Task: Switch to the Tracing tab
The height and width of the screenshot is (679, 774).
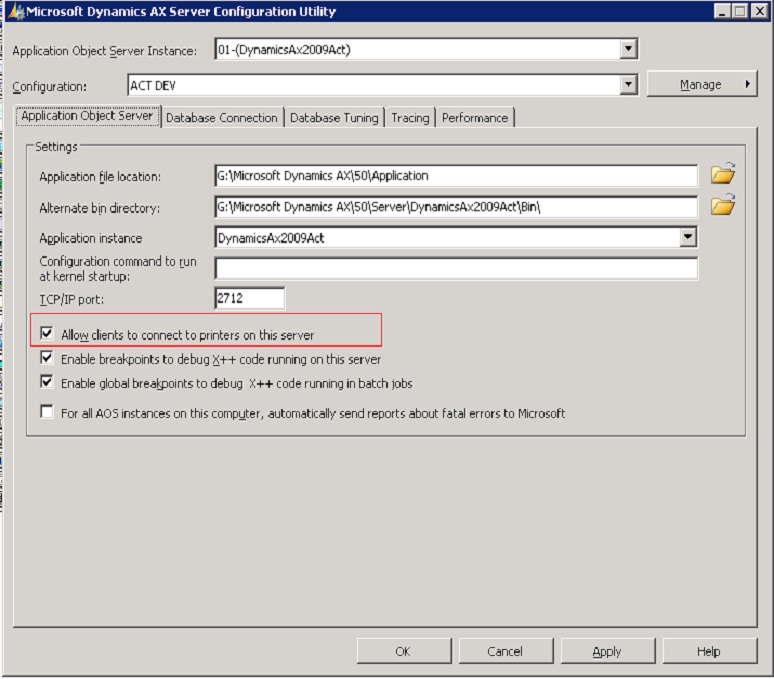Action: pos(410,118)
